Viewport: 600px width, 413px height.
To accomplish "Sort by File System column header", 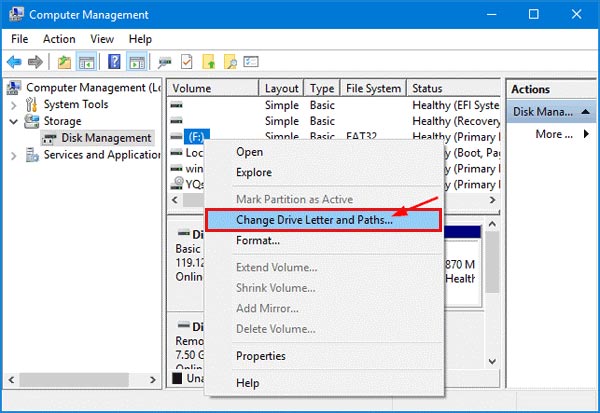I will pyautogui.click(x=372, y=88).
